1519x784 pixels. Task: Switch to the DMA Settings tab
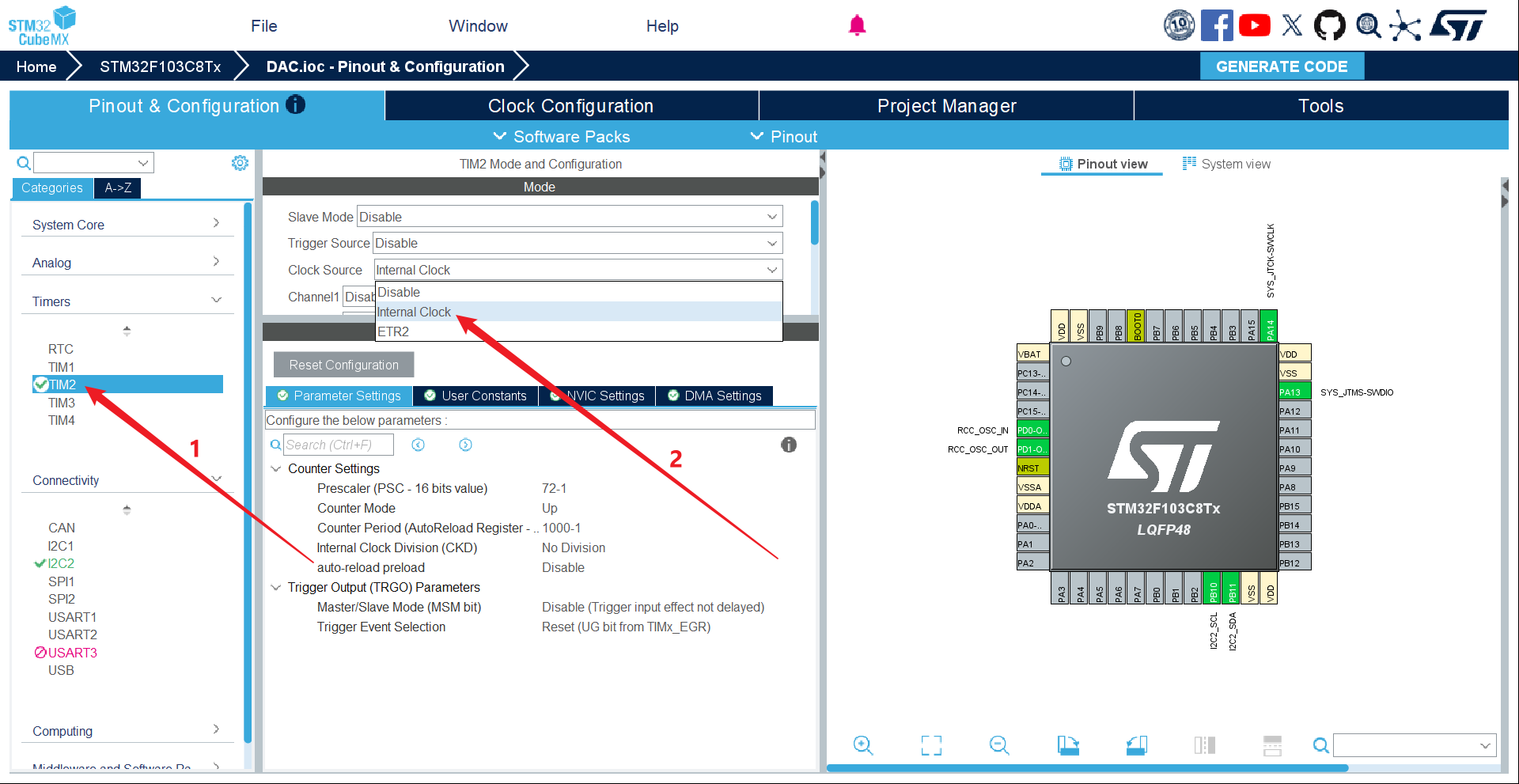714,396
